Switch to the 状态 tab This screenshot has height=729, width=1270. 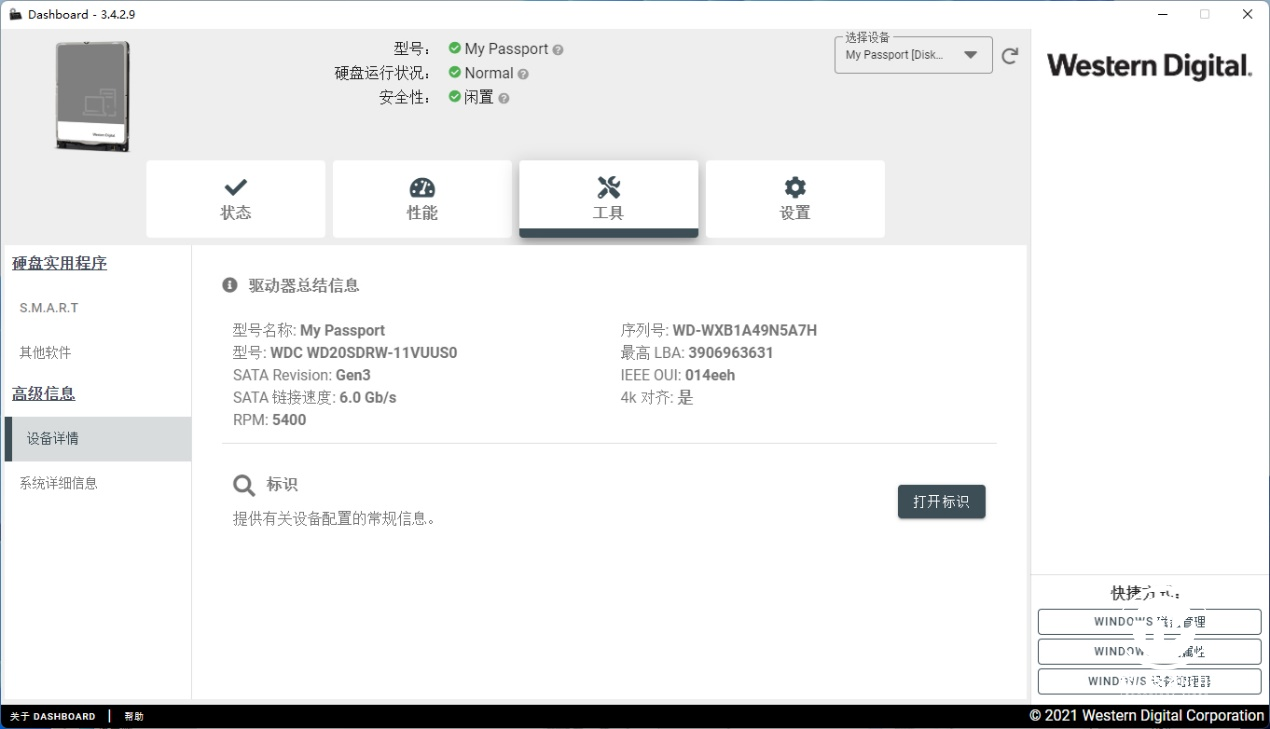[236, 199]
